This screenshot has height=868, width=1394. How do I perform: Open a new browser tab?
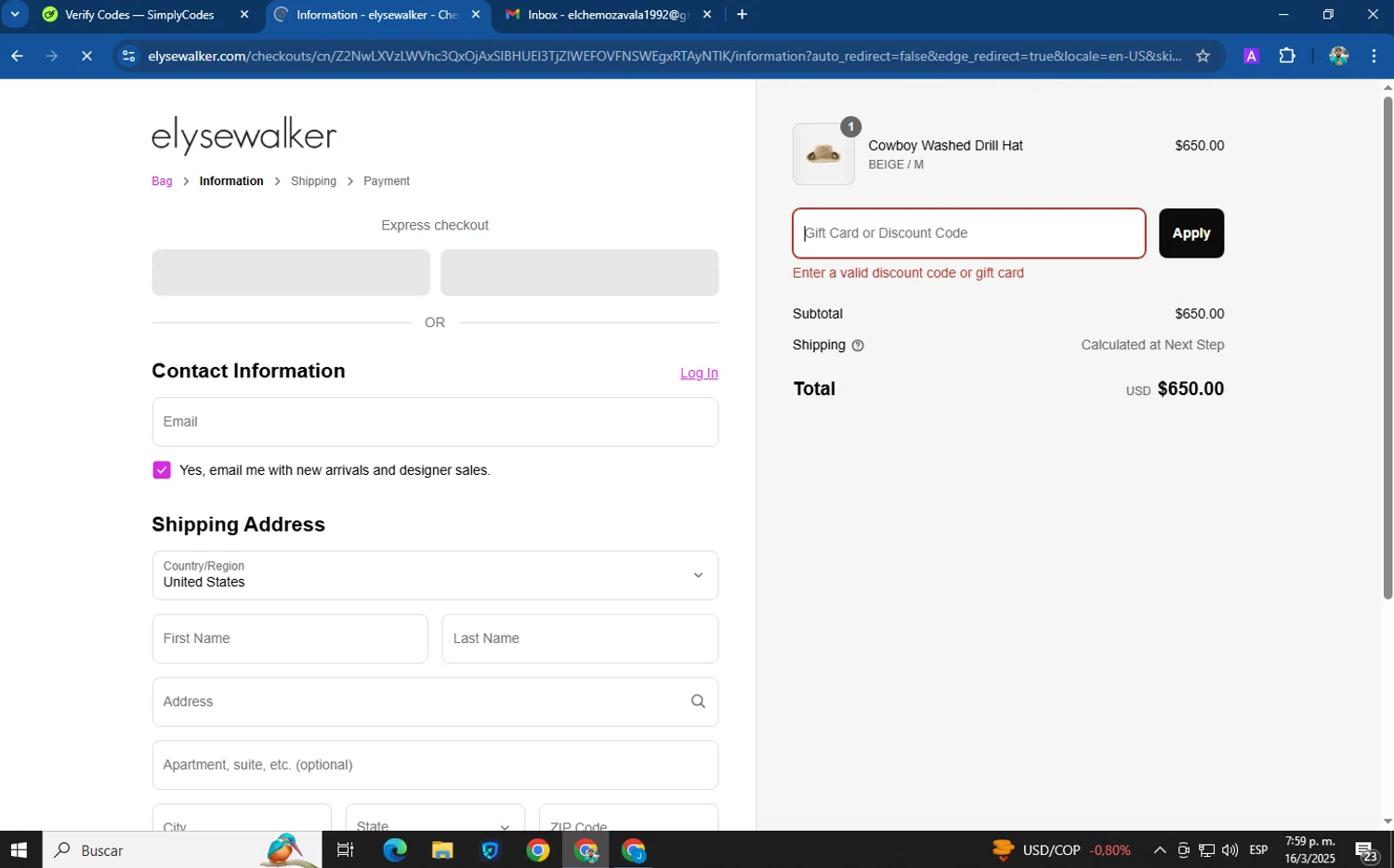pos(742,15)
